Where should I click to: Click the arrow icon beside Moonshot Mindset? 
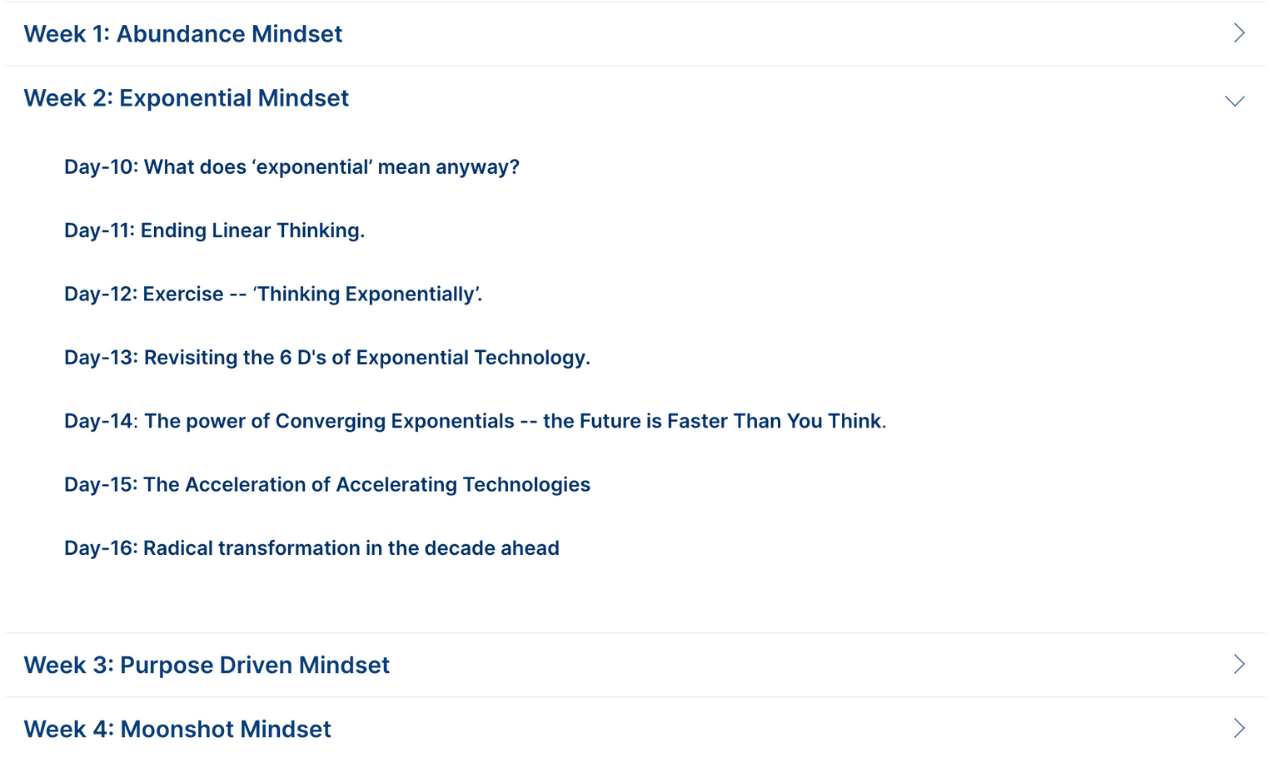pos(1239,729)
